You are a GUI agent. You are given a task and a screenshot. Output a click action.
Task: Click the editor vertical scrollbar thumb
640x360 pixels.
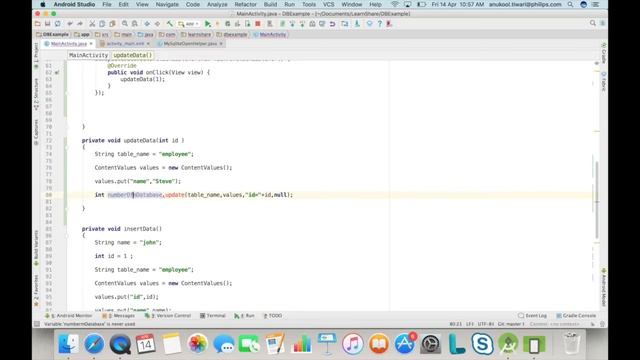click(596, 200)
